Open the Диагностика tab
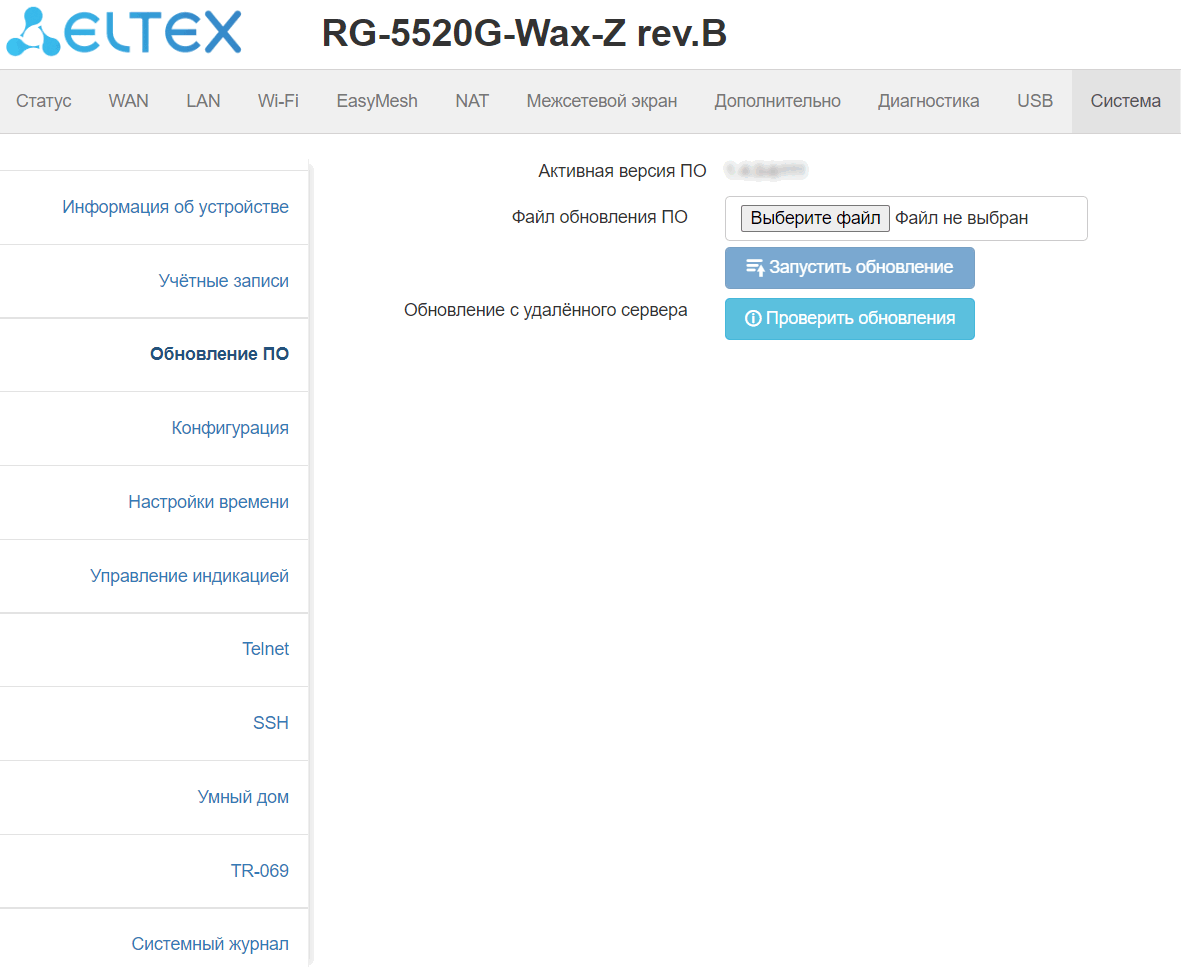 [x=929, y=101]
